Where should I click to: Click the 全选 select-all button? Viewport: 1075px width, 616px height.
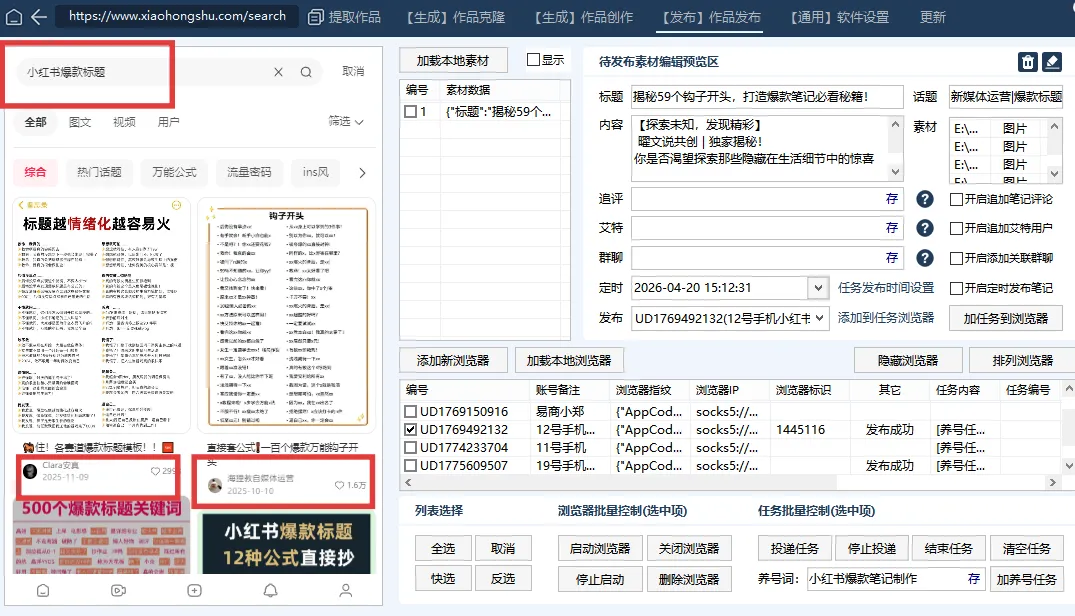tap(443, 547)
